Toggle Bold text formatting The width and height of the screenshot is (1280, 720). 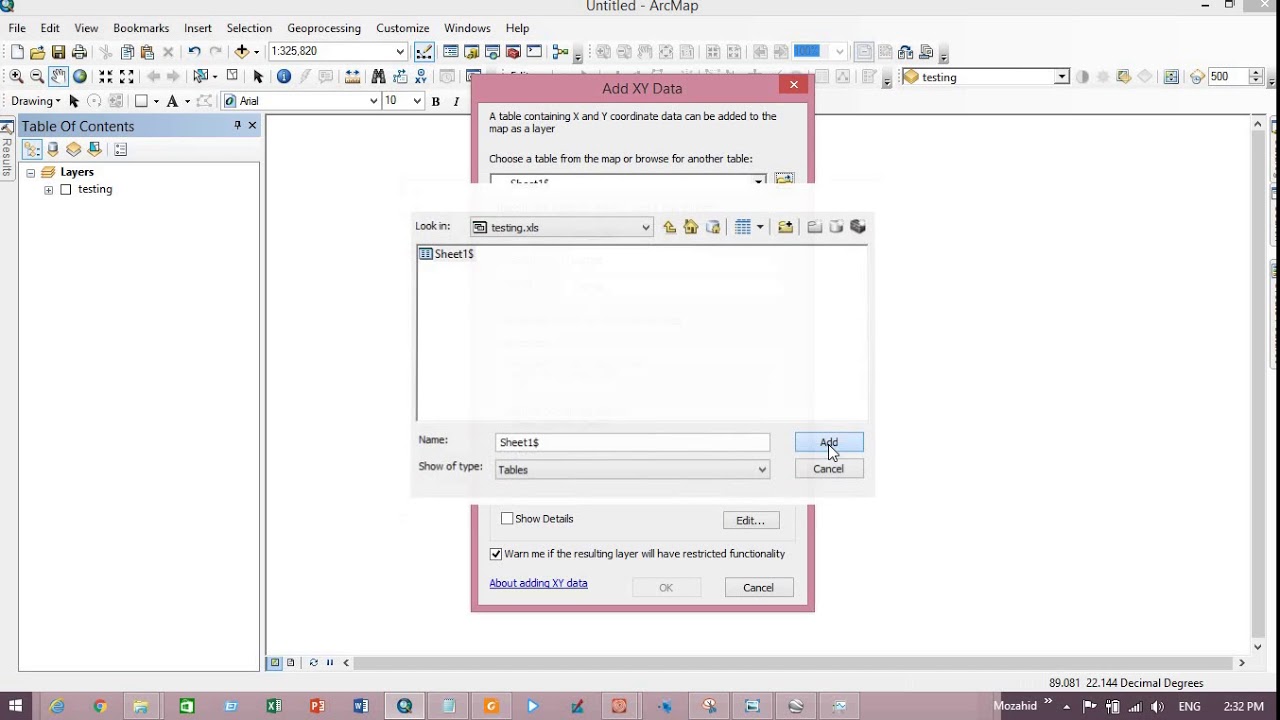pos(435,101)
